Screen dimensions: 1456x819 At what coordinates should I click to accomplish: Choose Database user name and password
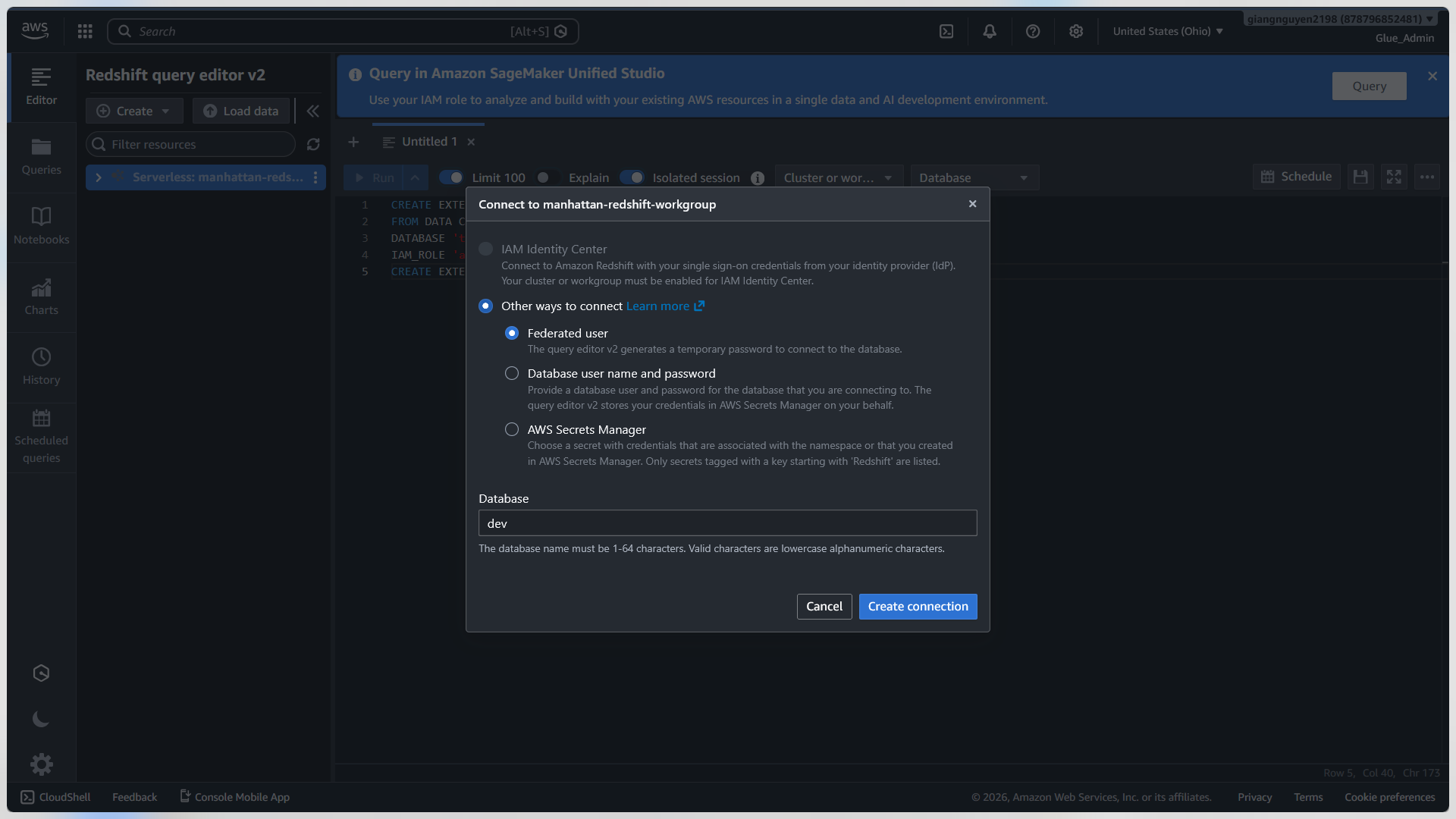pyautogui.click(x=512, y=373)
